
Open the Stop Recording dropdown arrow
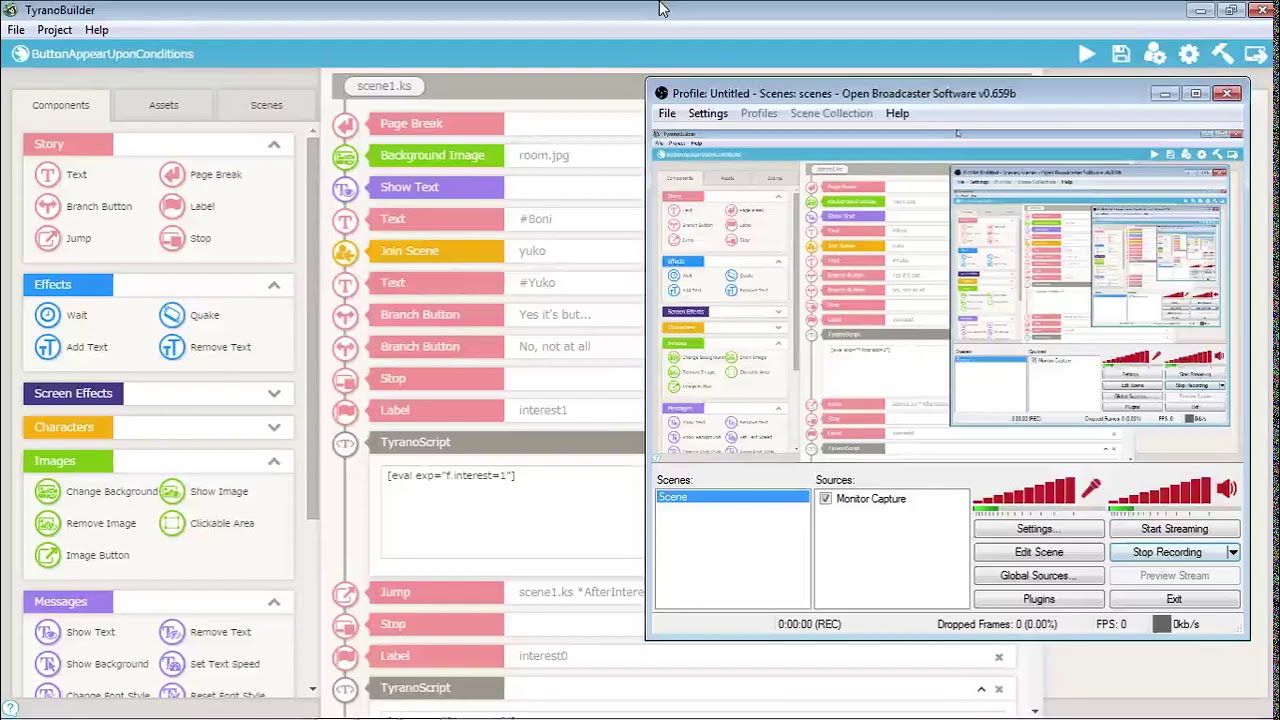(1233, 553)
